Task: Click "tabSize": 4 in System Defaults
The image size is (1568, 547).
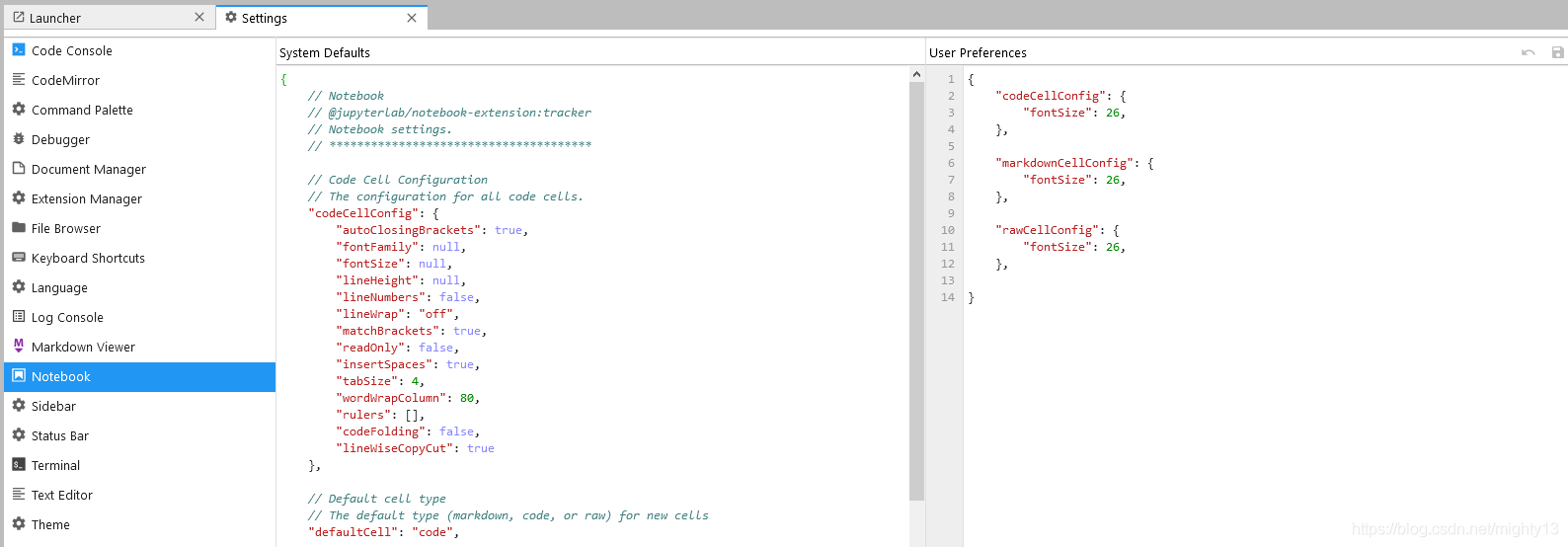Action: tap(380, 381)
